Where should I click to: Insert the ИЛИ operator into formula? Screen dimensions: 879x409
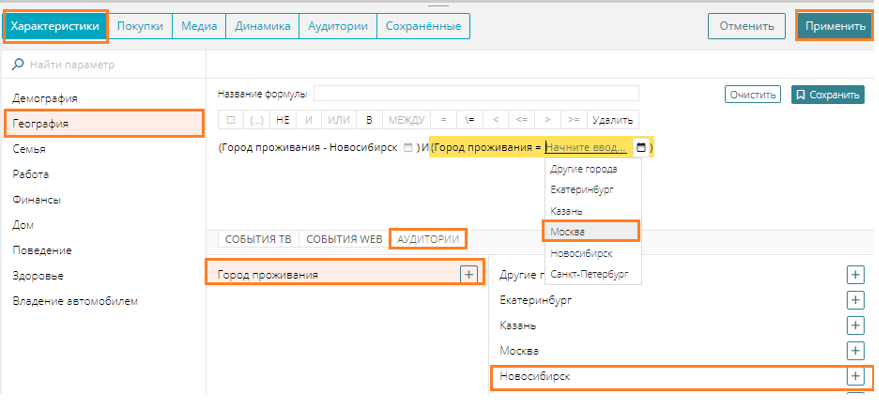point(340,120)
